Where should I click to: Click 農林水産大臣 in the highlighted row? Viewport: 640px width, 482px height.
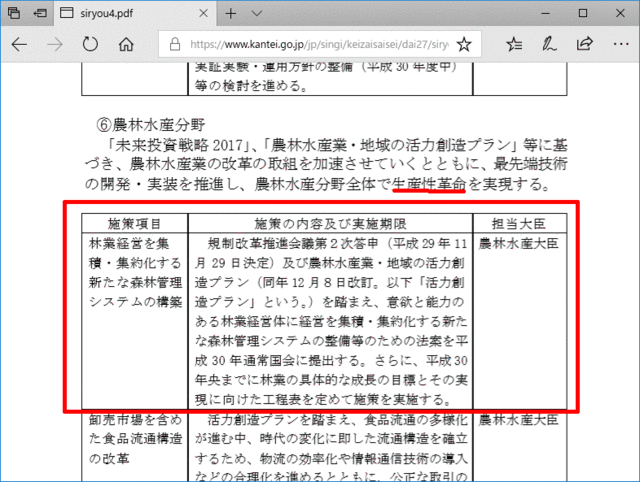click(x=518, y=243)
